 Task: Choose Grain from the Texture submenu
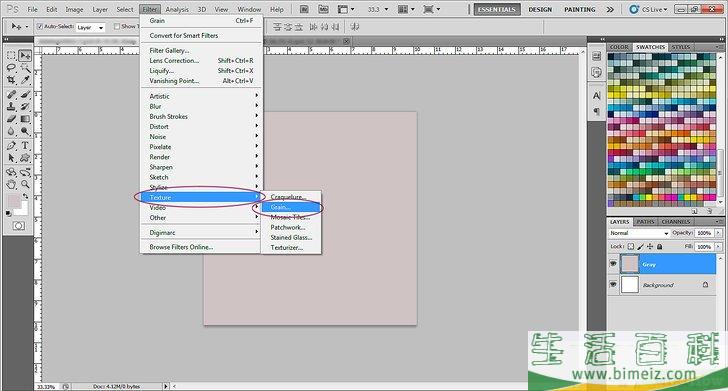point(291,207)
